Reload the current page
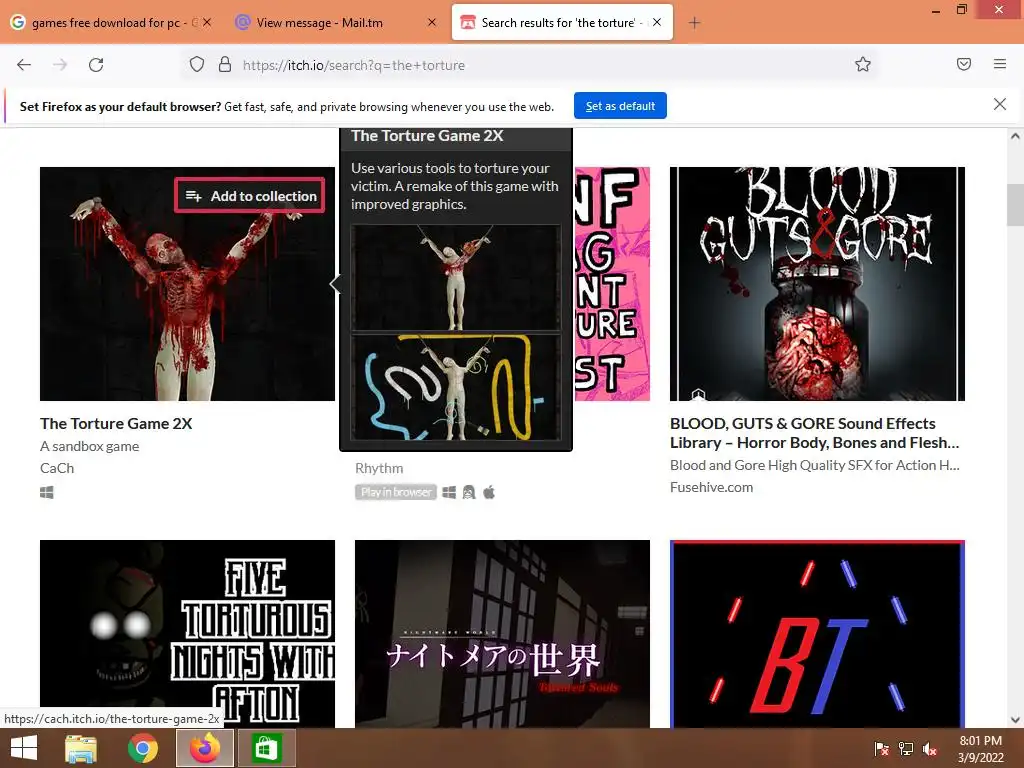Screen dimensions: 1024x768 [x=96, y=65]
